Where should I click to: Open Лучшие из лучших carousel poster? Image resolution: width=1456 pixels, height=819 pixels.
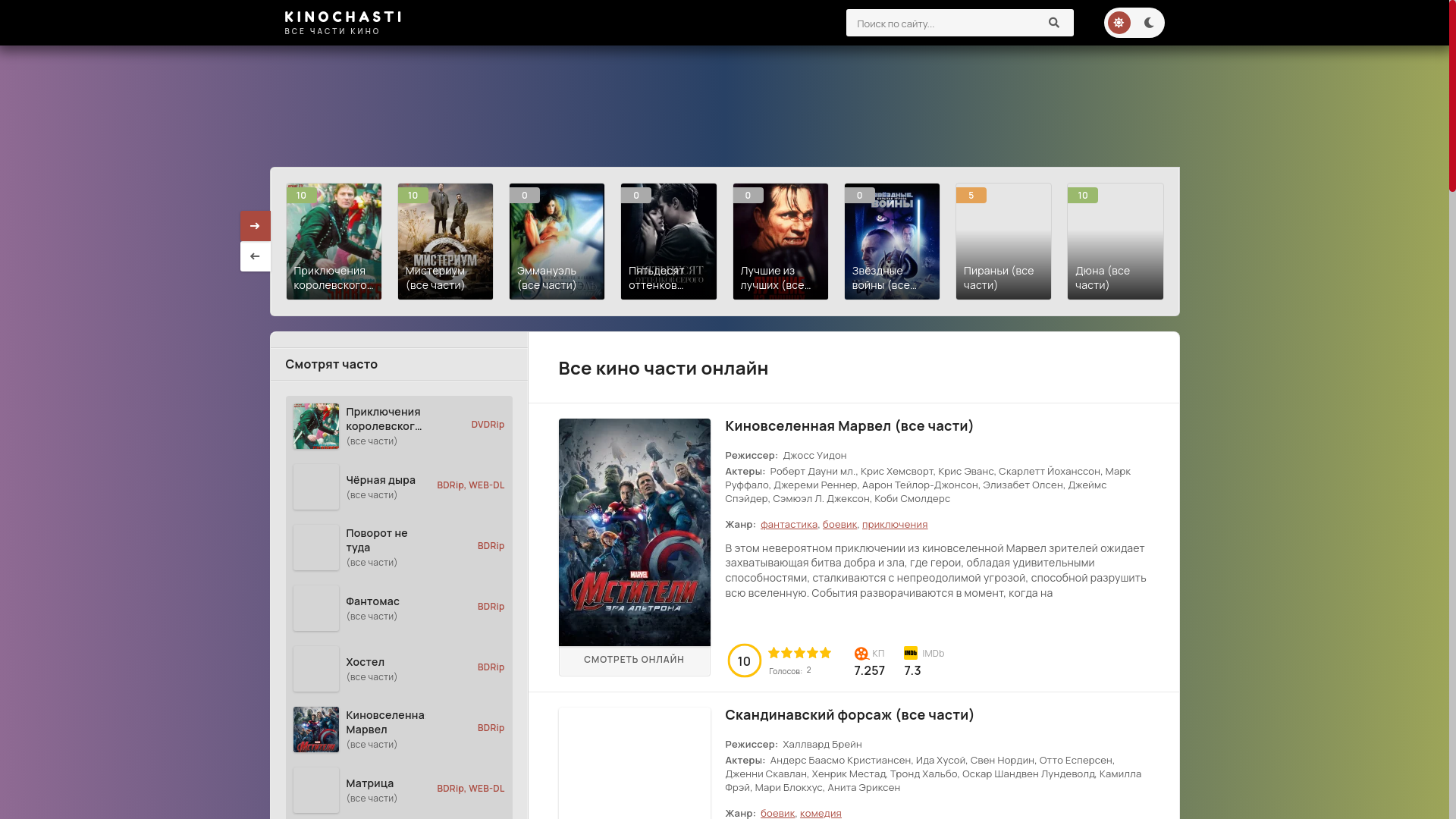(780, 241)
